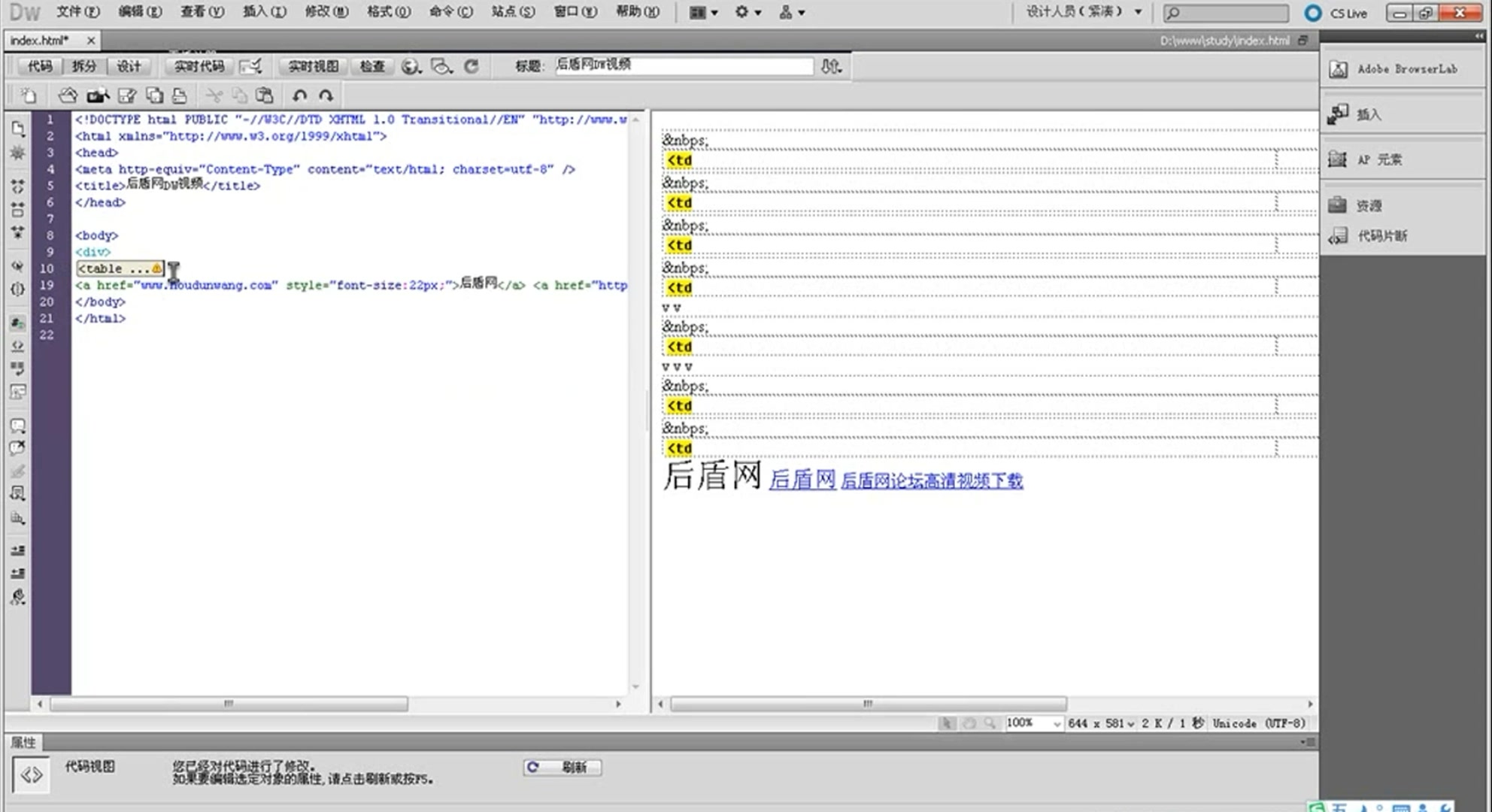Click the Live Code options checkmark icon

point(250,66)
